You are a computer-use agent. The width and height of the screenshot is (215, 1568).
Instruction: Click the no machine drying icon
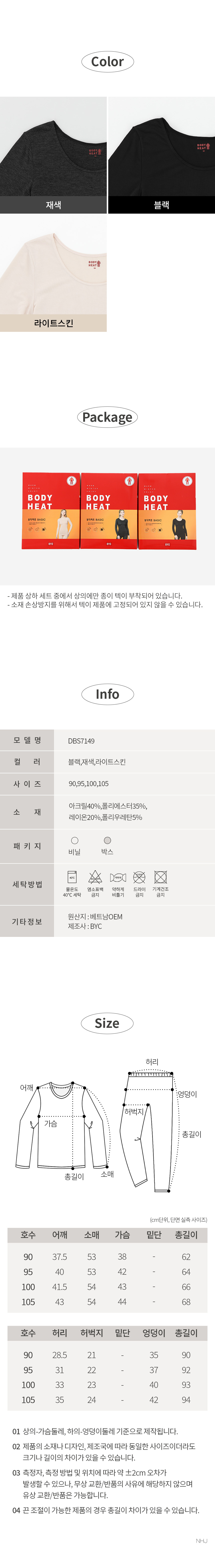pos(160,877)
